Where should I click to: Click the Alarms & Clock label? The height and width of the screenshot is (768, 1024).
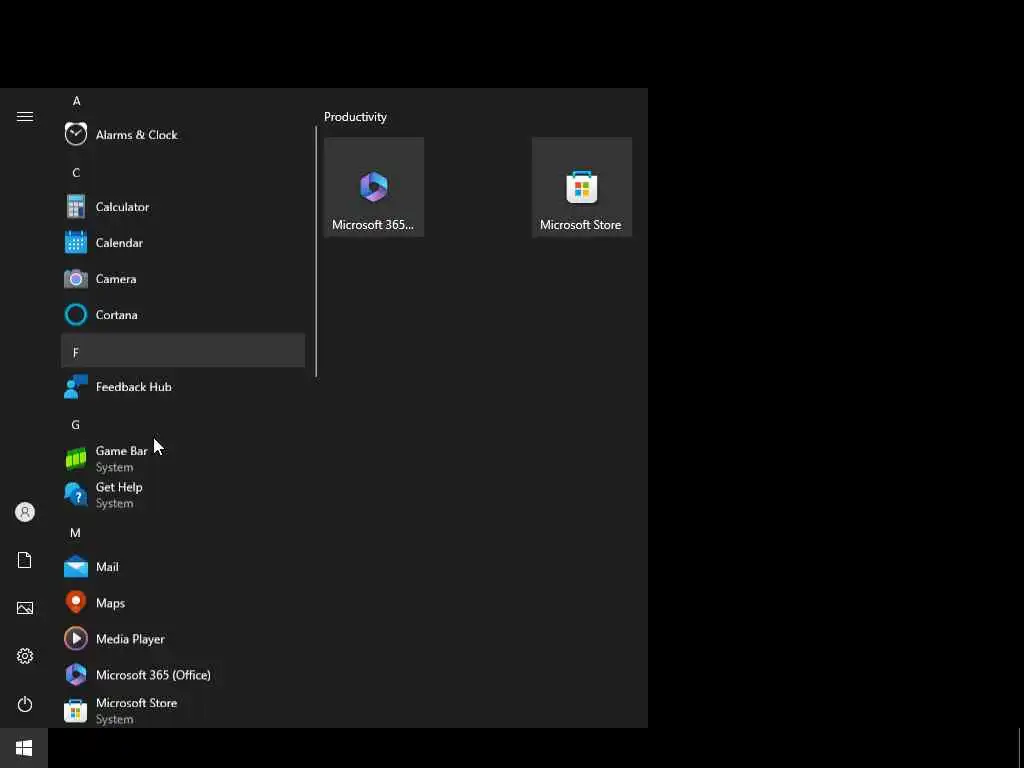(x=136, y=135)
